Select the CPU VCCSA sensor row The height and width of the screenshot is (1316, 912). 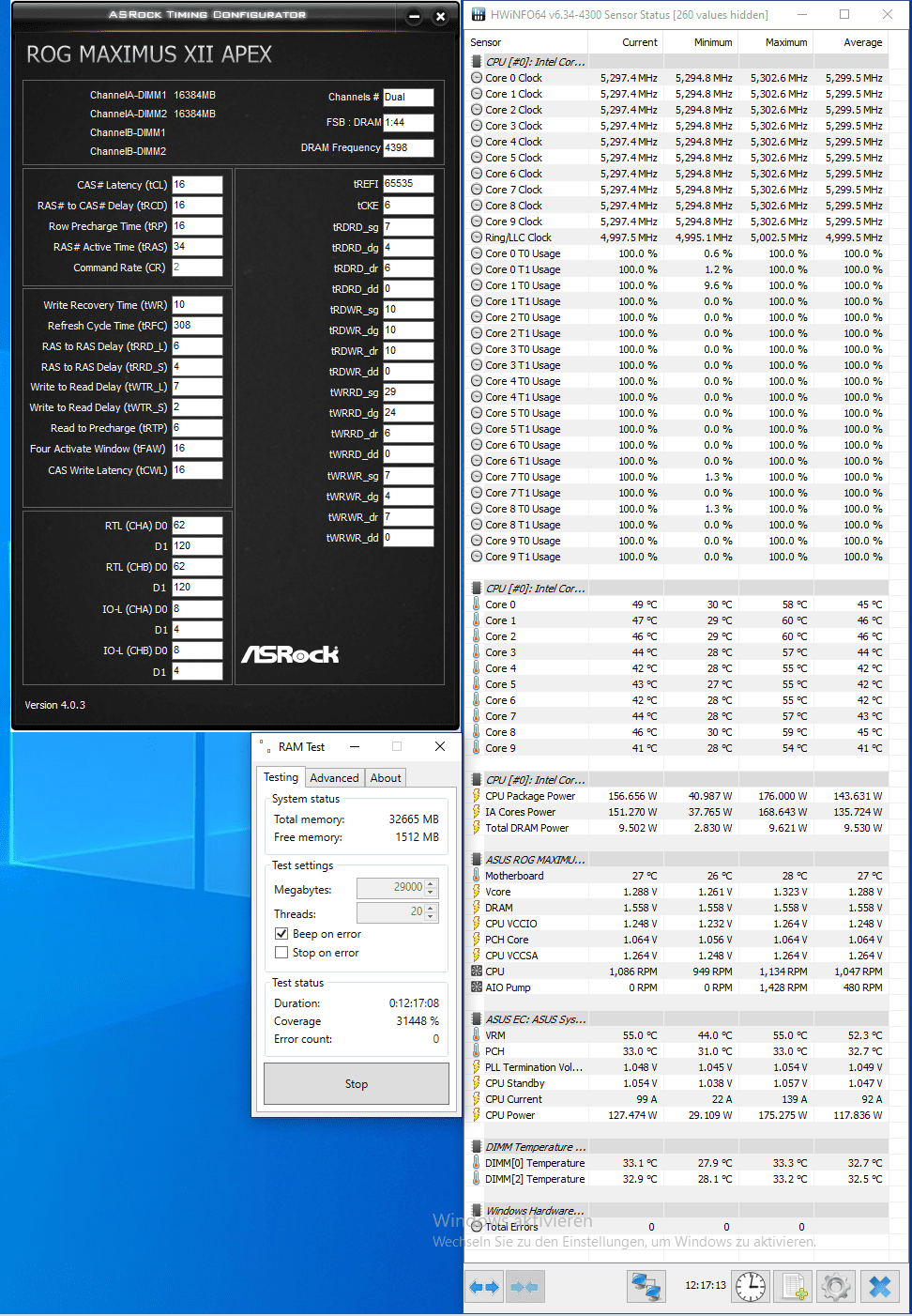pyautogui.click(x=677, y=956)
